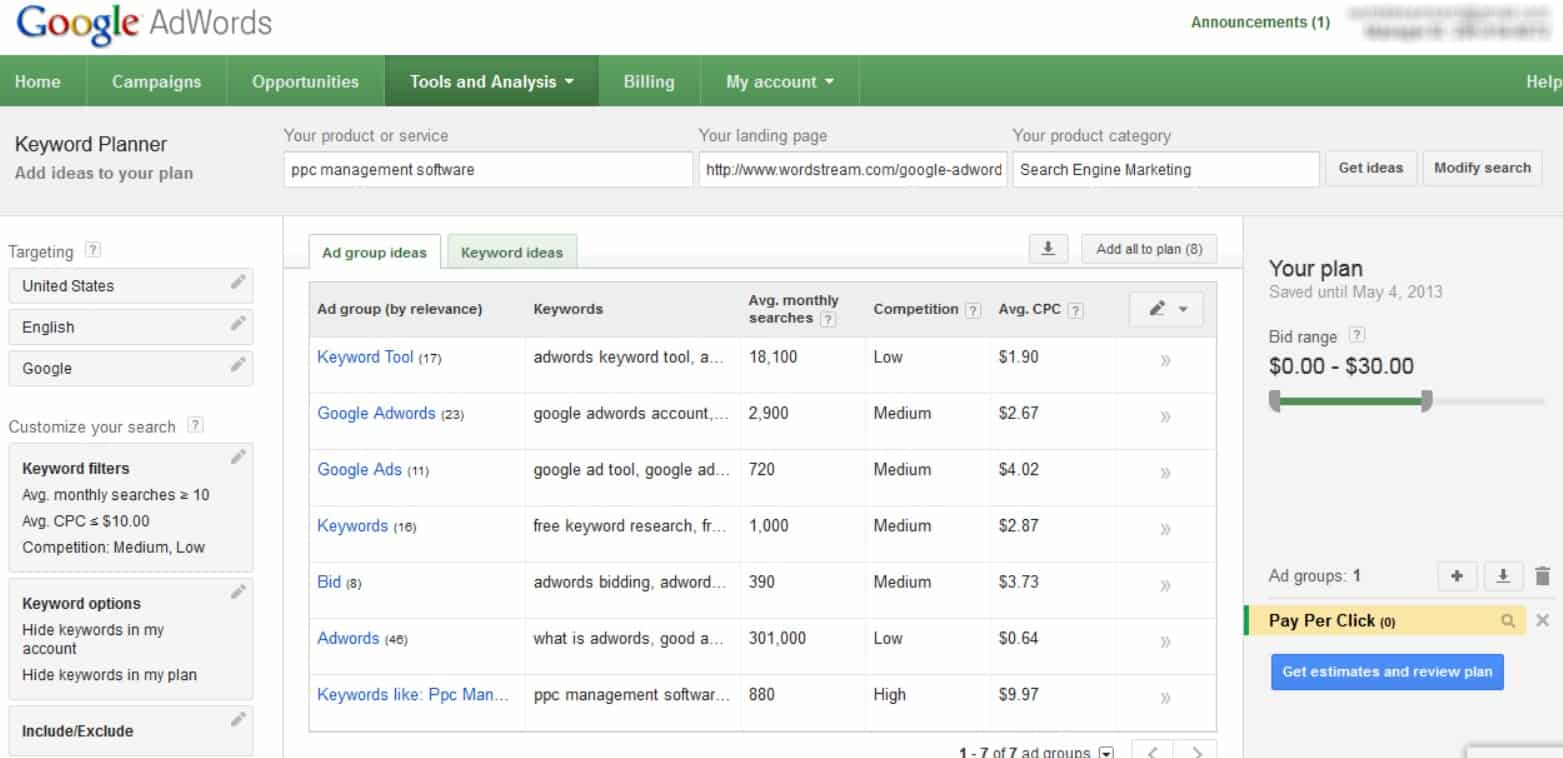Screen dimensions: 1563x758
Task: Open Tools and Analysis dropdown menu
Action: 492,82
